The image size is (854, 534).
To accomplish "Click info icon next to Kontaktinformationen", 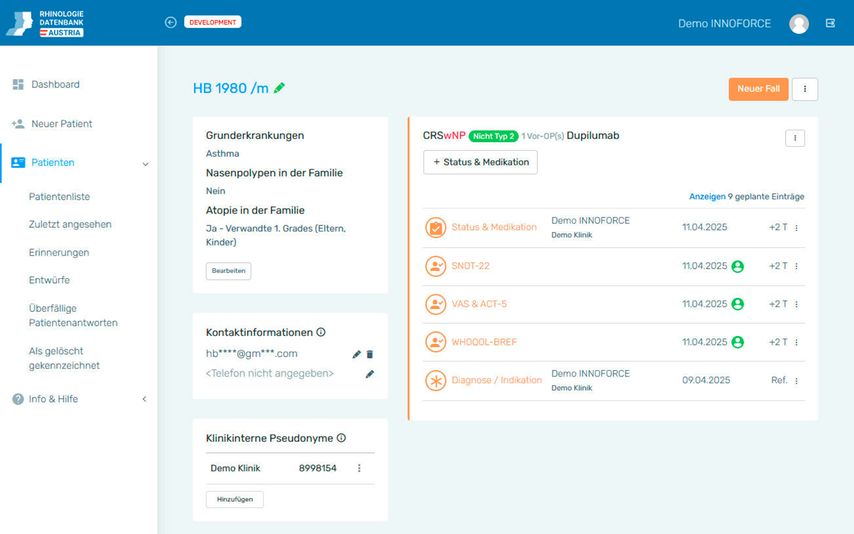I will coord(321,332).
